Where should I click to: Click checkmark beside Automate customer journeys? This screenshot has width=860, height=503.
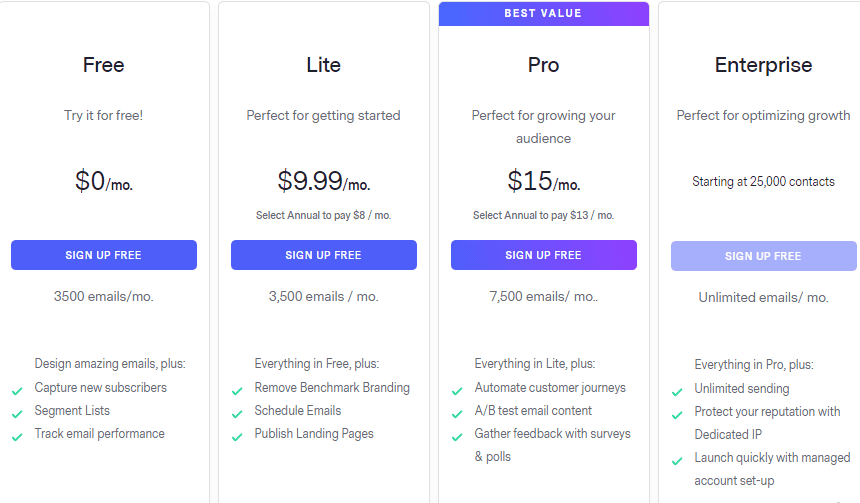[x=457, y=391]
